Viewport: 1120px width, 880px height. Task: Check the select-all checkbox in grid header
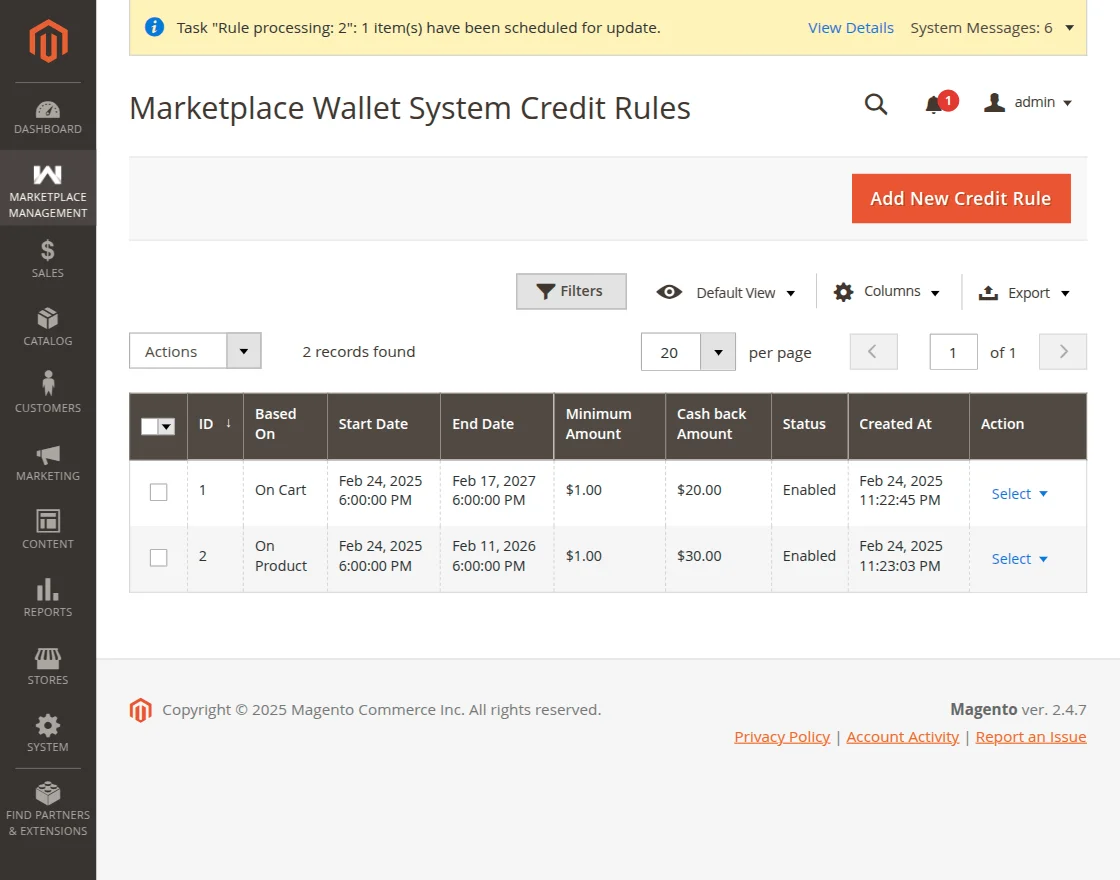click(x=152, y=426)
